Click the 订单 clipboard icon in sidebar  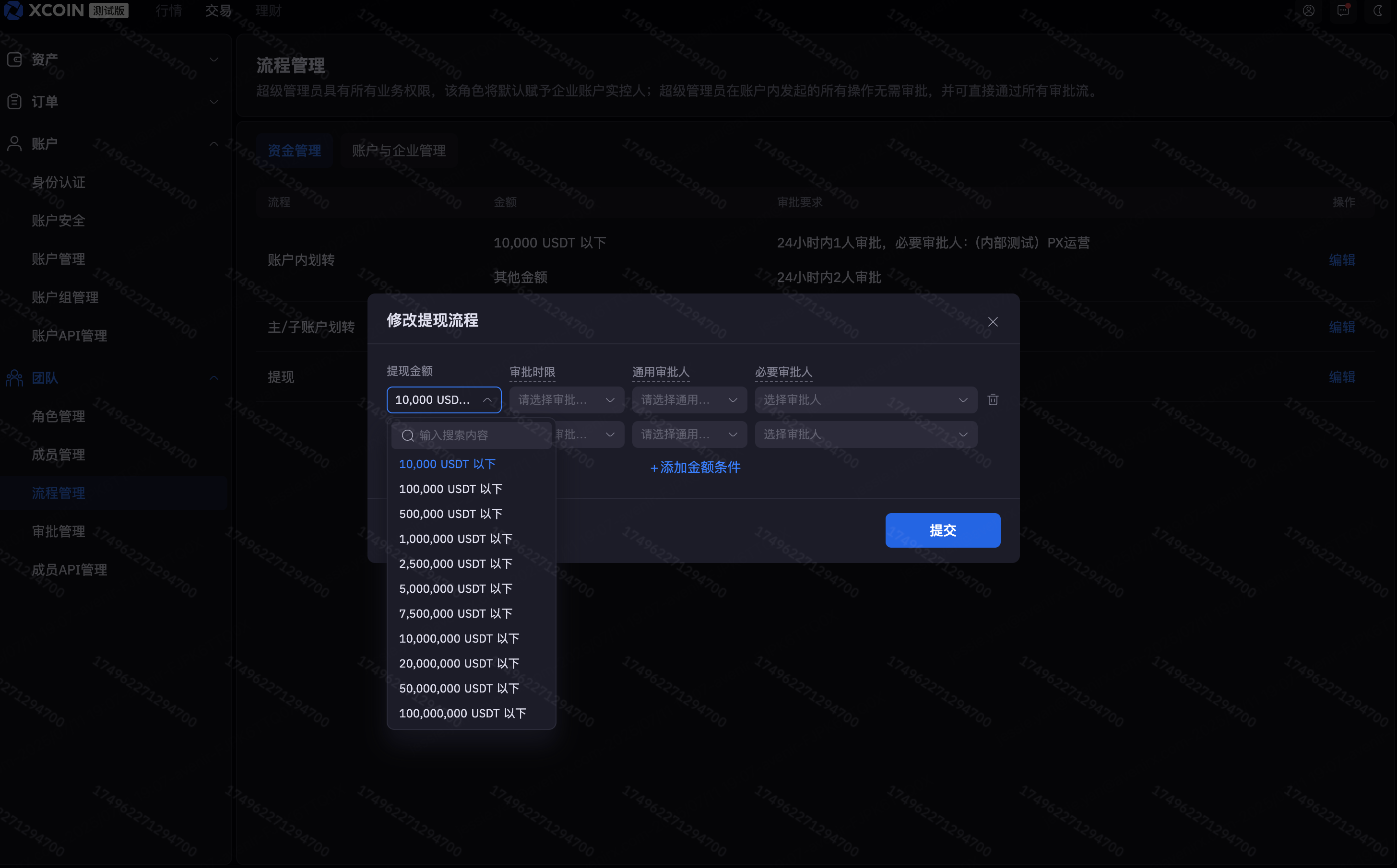point(14,102)
